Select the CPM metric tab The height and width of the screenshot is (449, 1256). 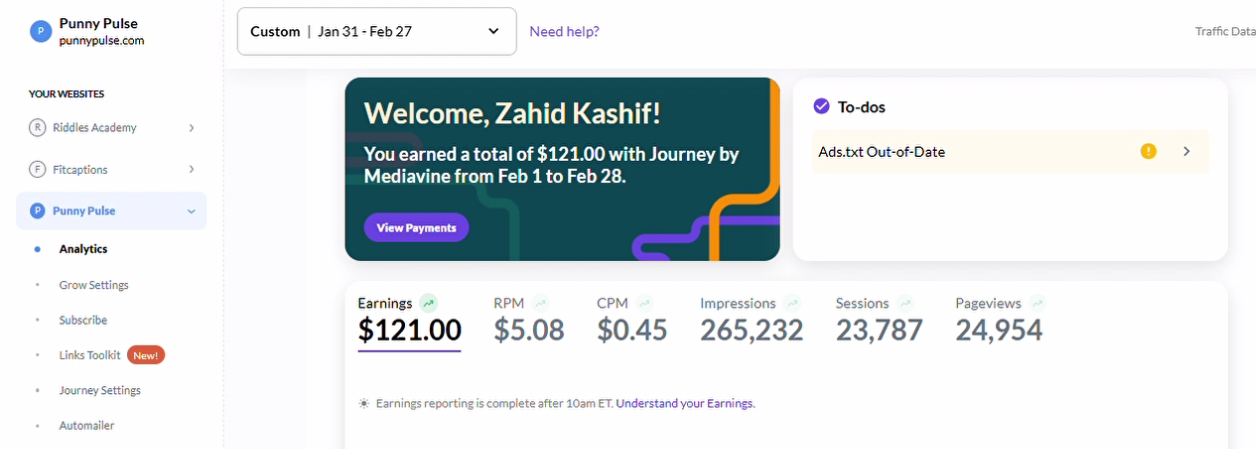point(632,320)
